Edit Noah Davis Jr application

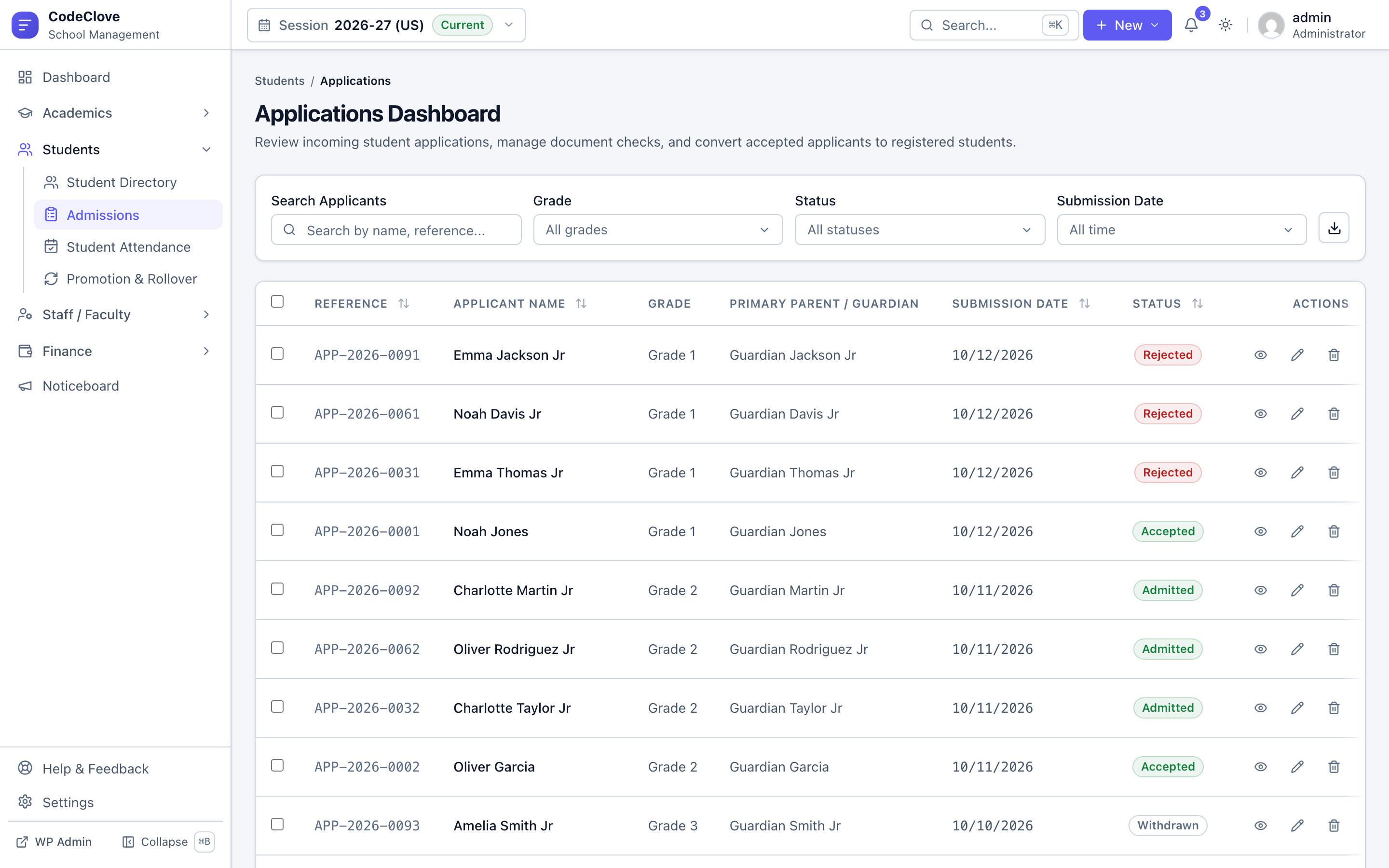pyautogui.click(x=1297, y=414)
